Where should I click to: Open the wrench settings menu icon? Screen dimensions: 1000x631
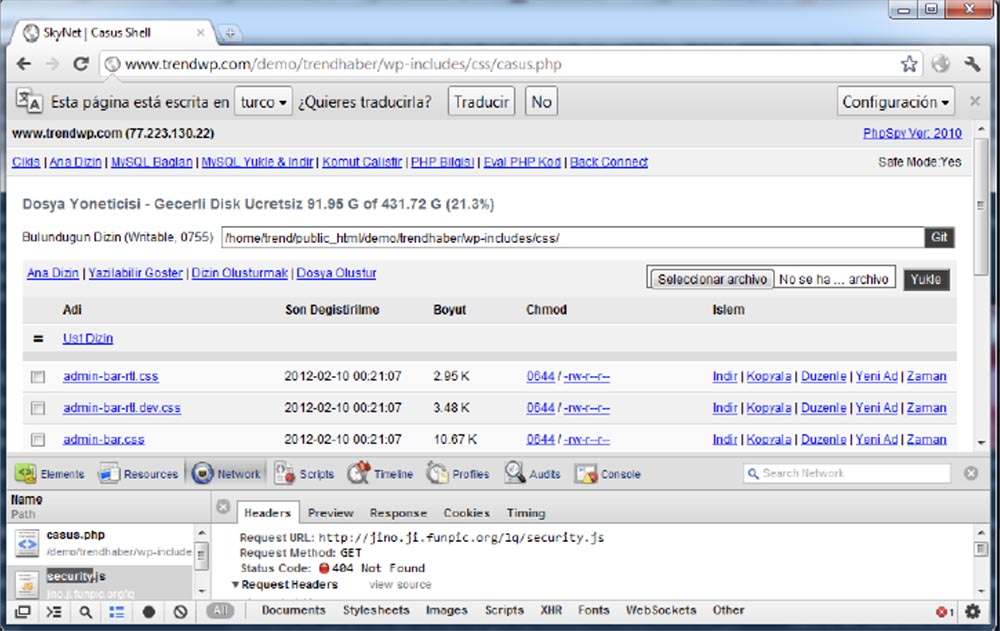[972, 64]
